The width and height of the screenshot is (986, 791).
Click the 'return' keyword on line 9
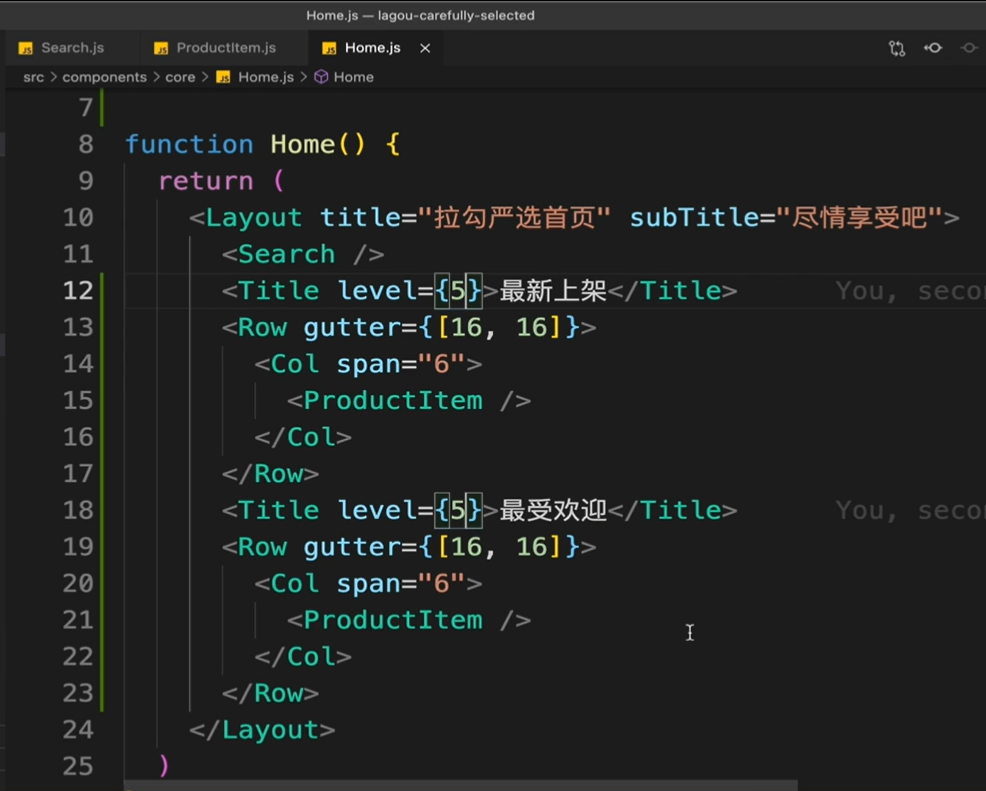click(x=206, y=181)
